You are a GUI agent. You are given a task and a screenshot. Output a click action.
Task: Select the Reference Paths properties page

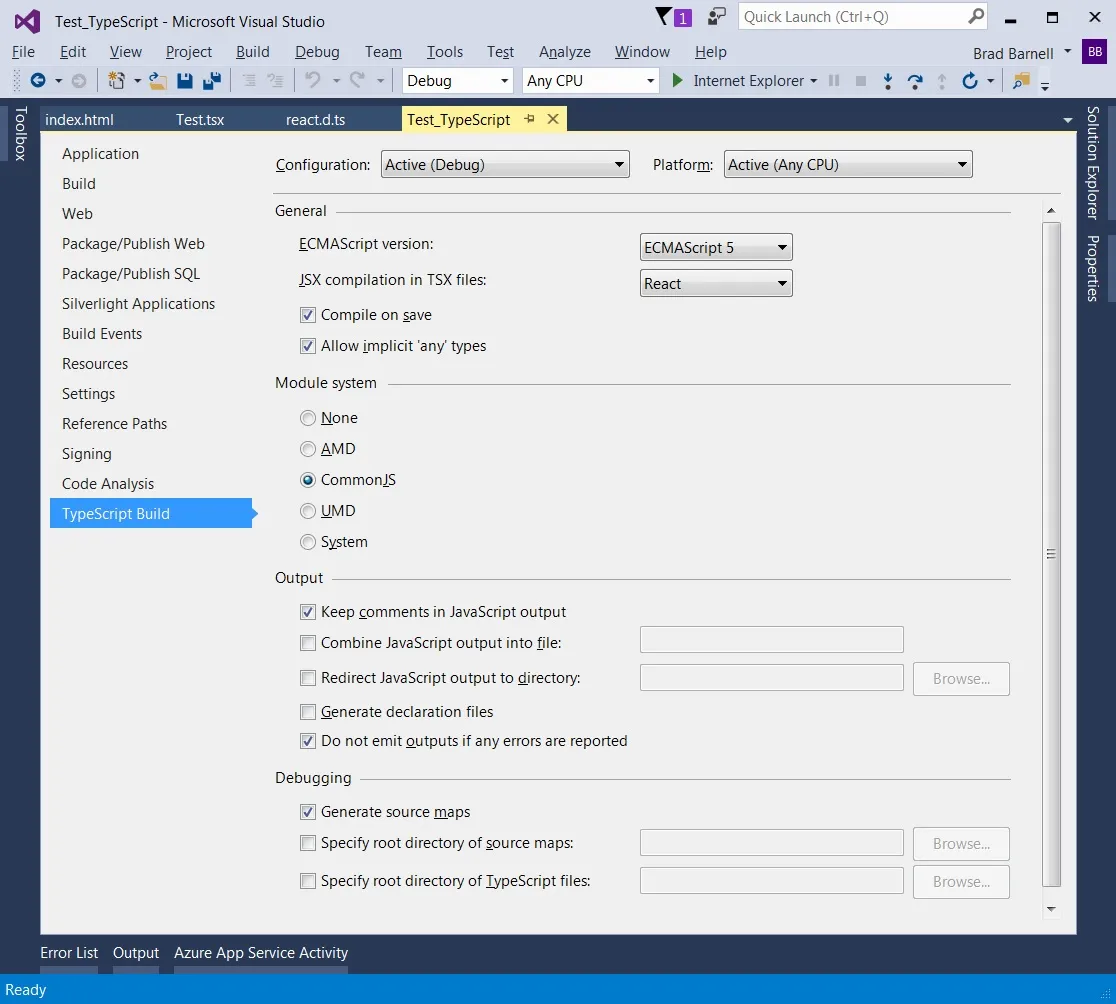(x=114, y=423)
